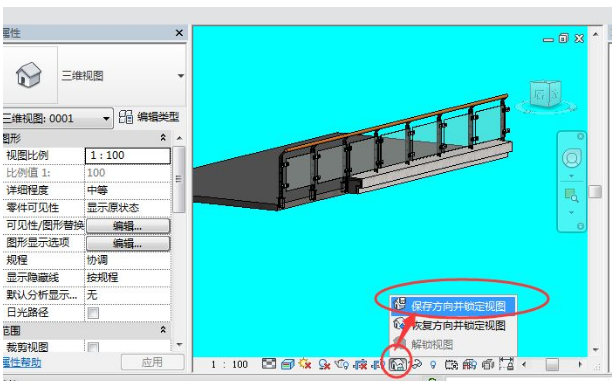Image resolution: width=614 pixels, height=381 pixels.
Task: Open the 详细程度 value 中等
Action: [128, 190]
